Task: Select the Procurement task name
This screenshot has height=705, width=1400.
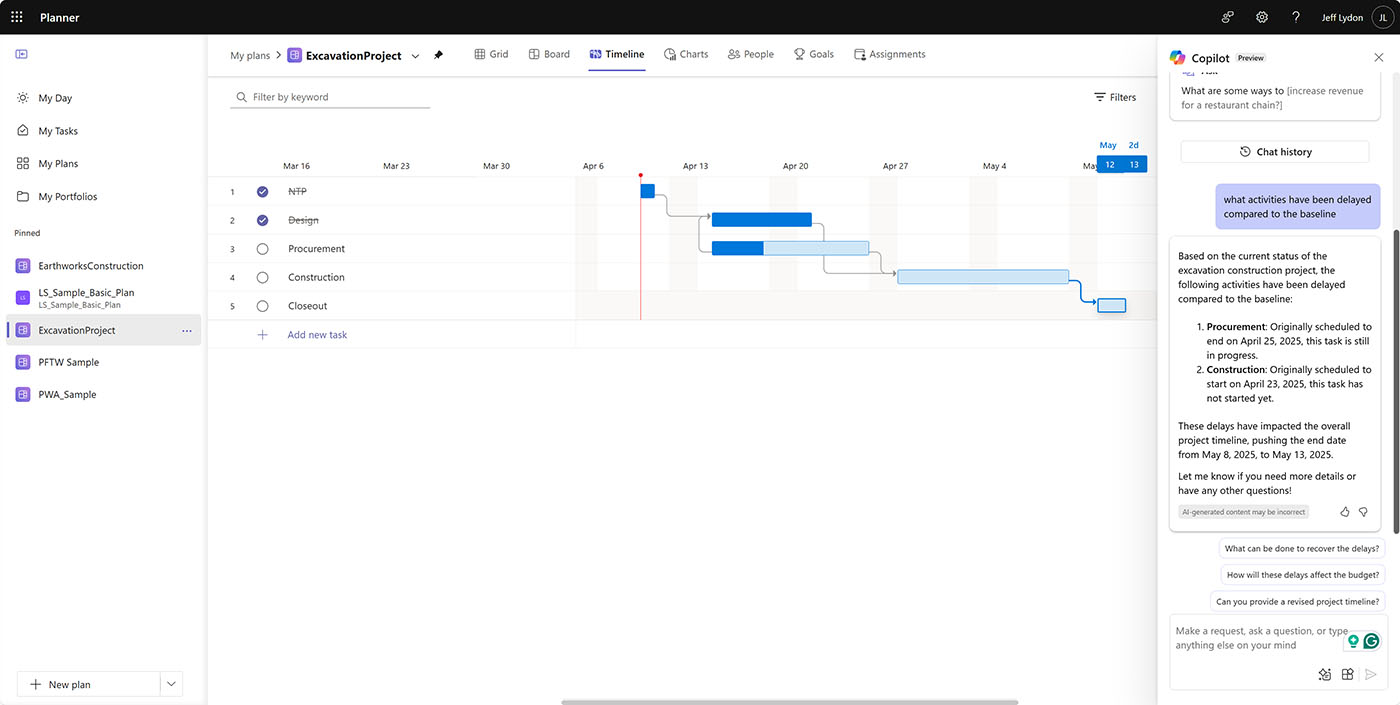Action: pos(316,248)
